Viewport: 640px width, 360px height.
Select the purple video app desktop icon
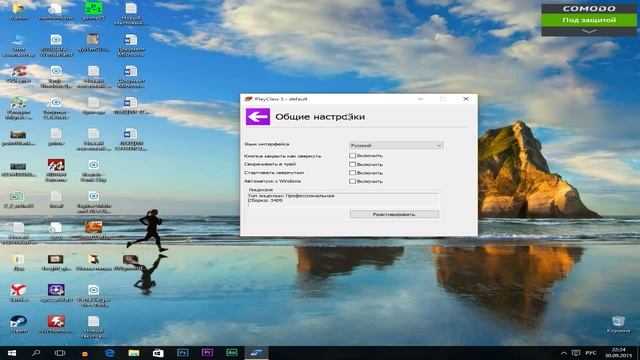click(56, 293)
